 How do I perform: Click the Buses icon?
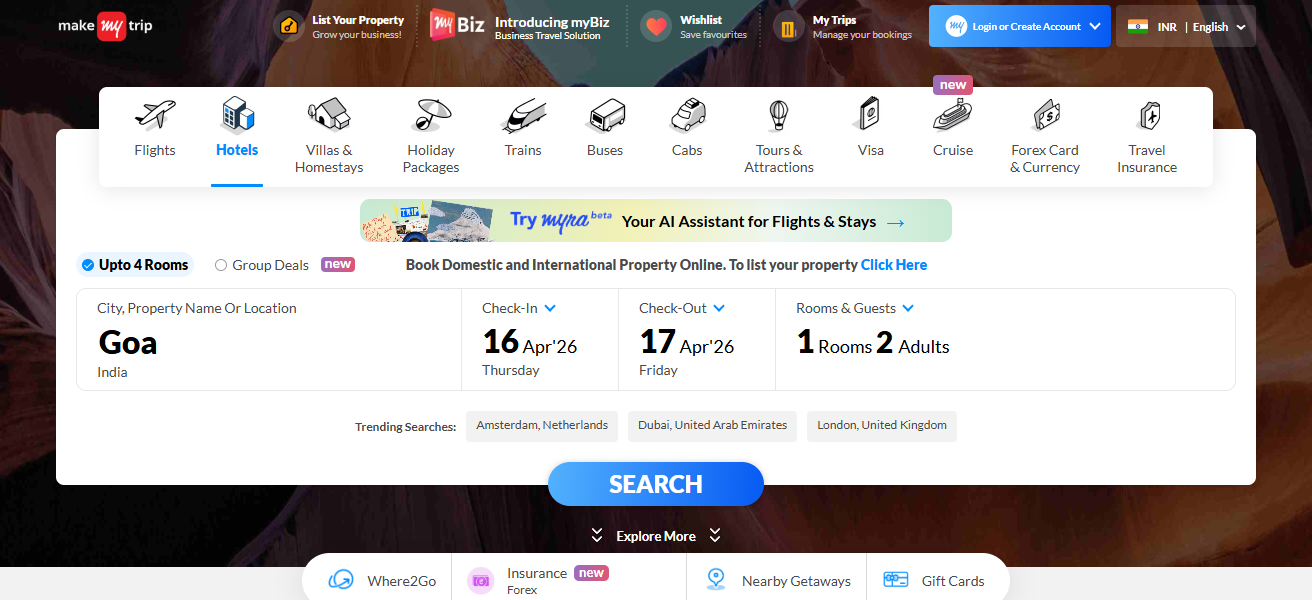[605, 115]
